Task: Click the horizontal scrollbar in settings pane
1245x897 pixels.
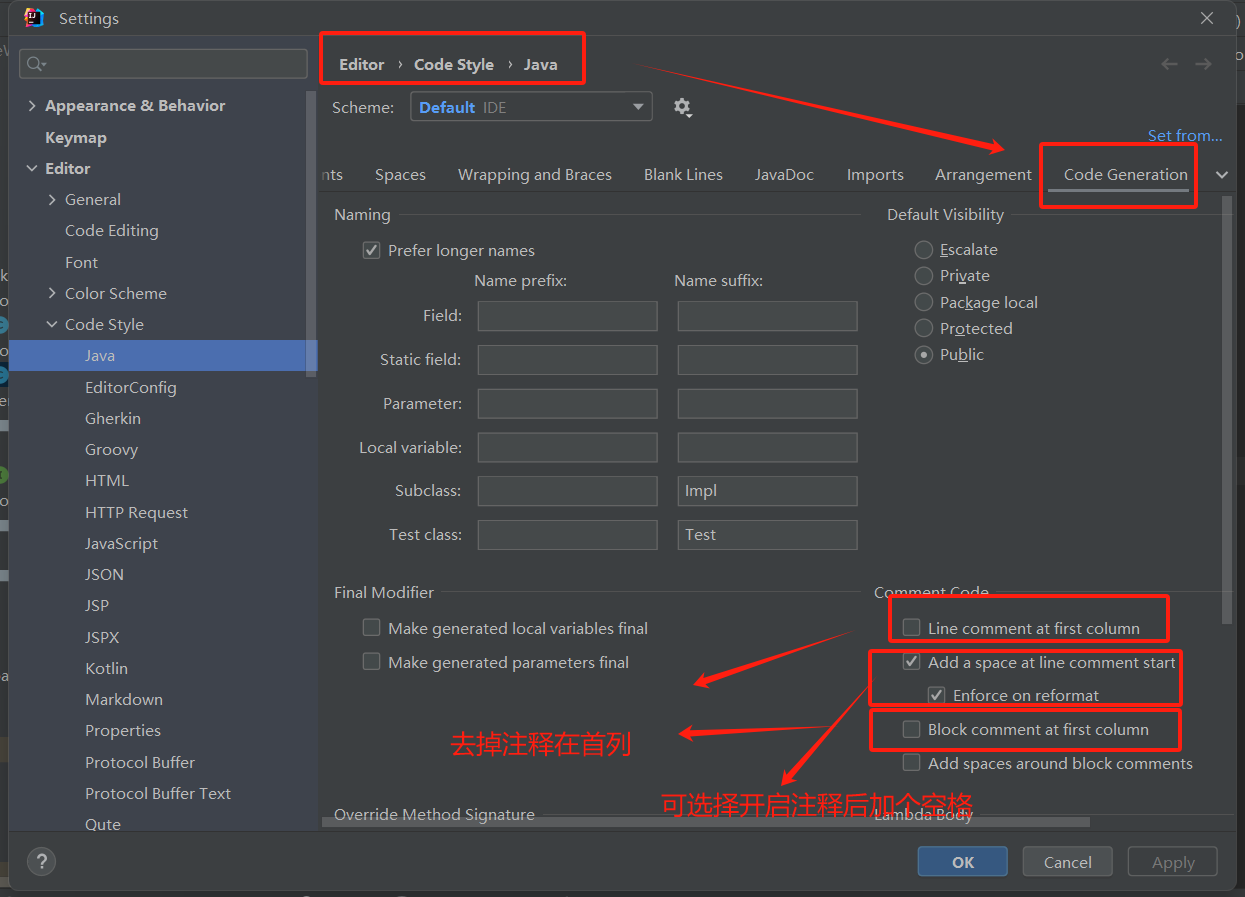Action: (x=705, y=822)
